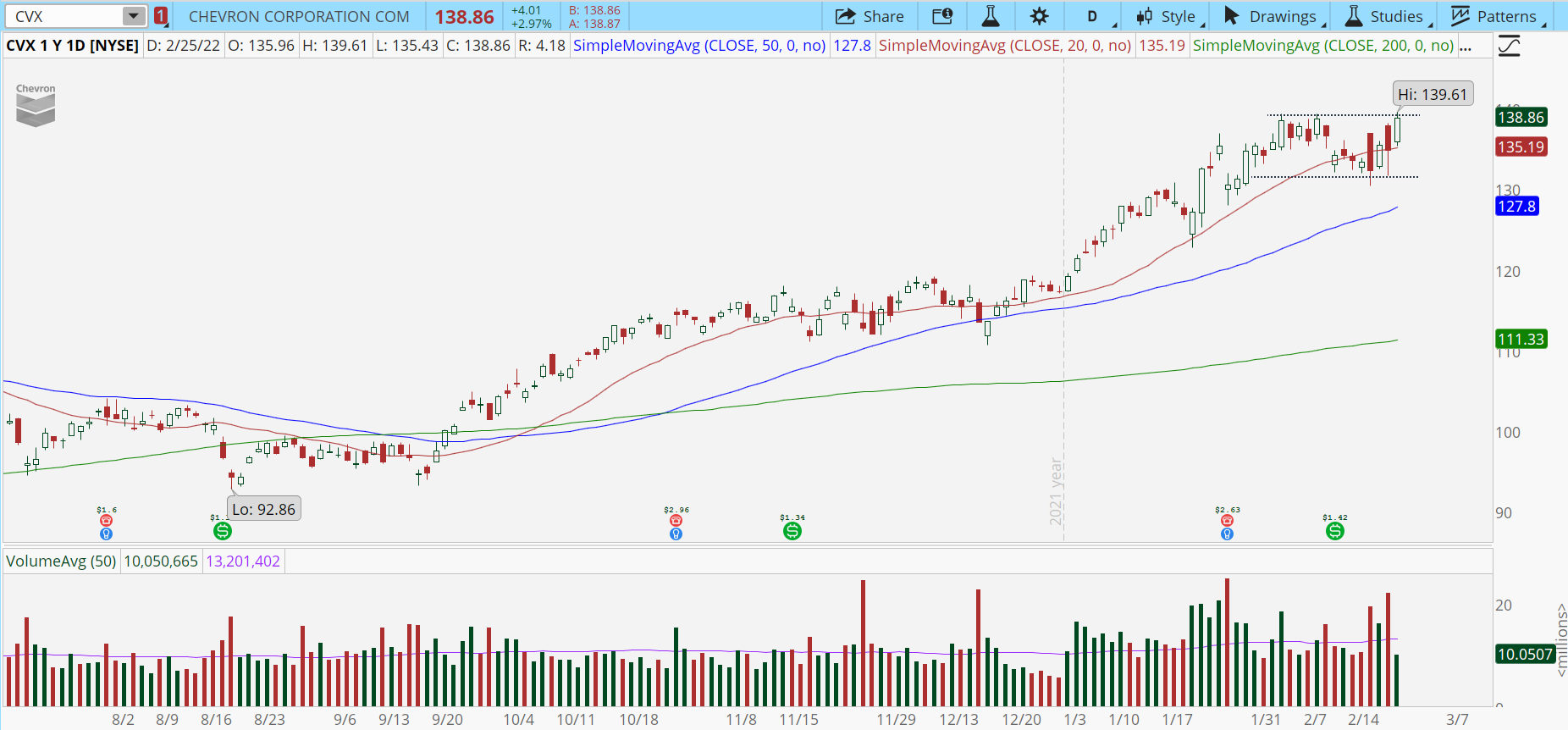The width and height of the screenshot is (1568, 730).
Task: Open chart settings with the gear icon
Action: [x=1040, y=16]
